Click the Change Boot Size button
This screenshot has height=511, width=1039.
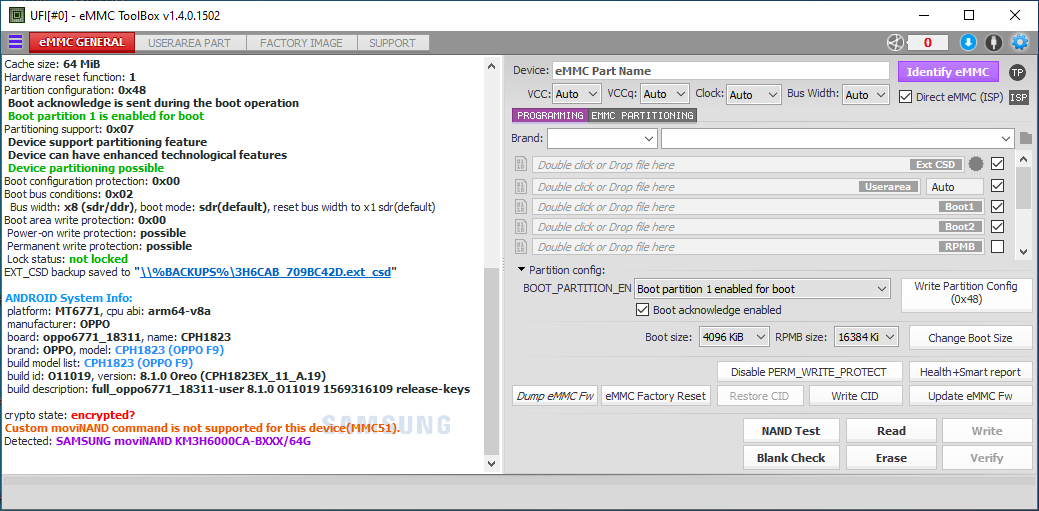click(x=970, y=338)
